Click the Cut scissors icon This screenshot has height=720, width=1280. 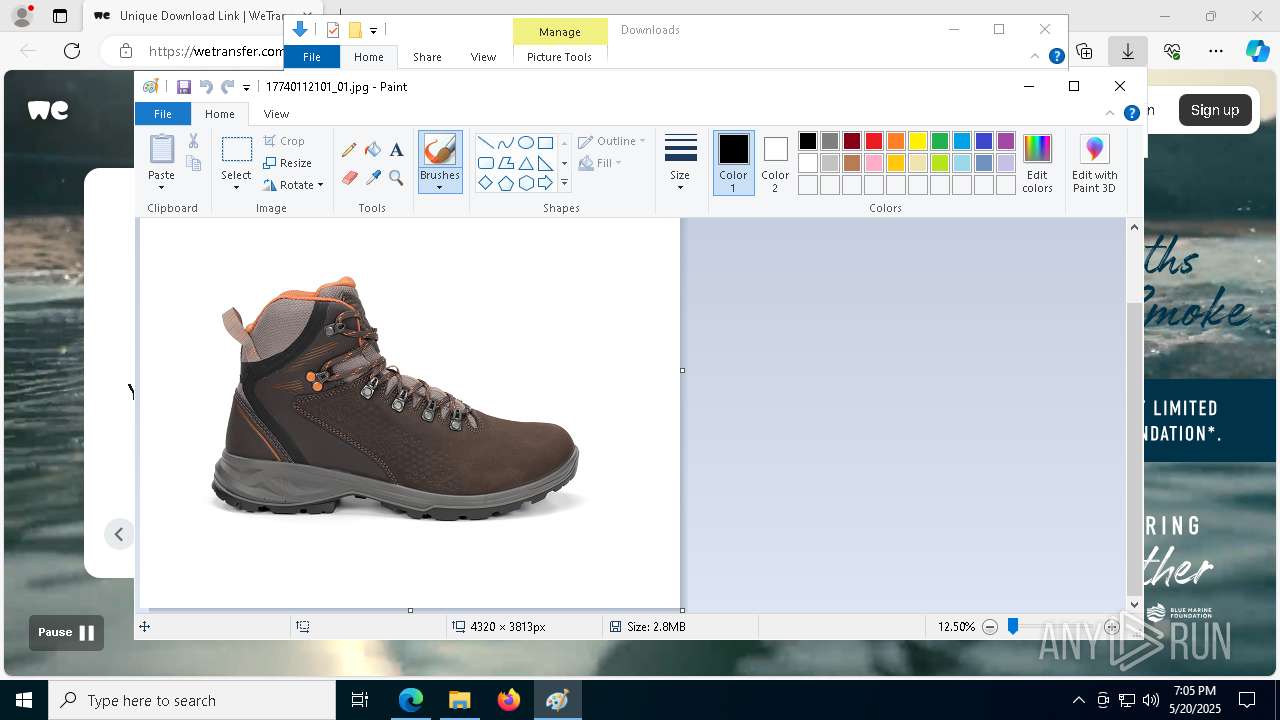coord(193,141)
